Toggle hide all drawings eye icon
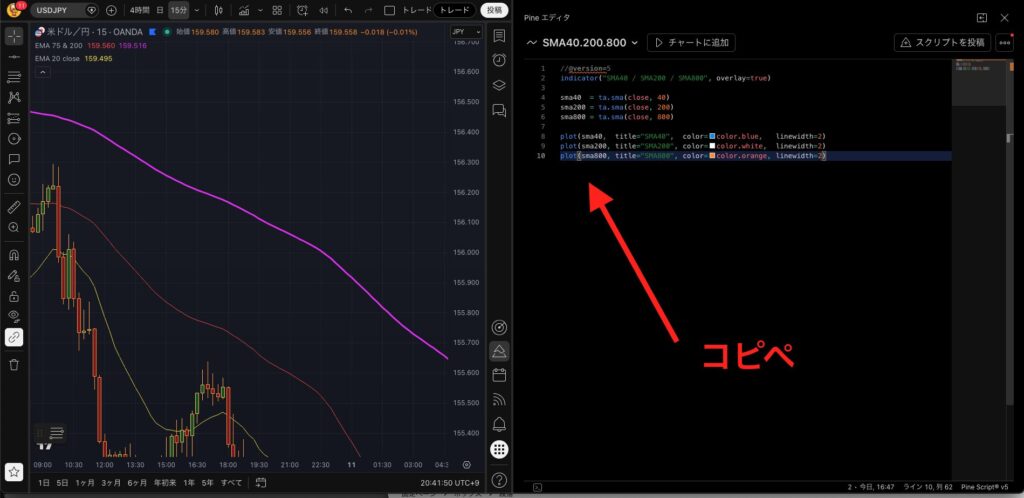This screenshot has width=1024, height=498. 14,316
